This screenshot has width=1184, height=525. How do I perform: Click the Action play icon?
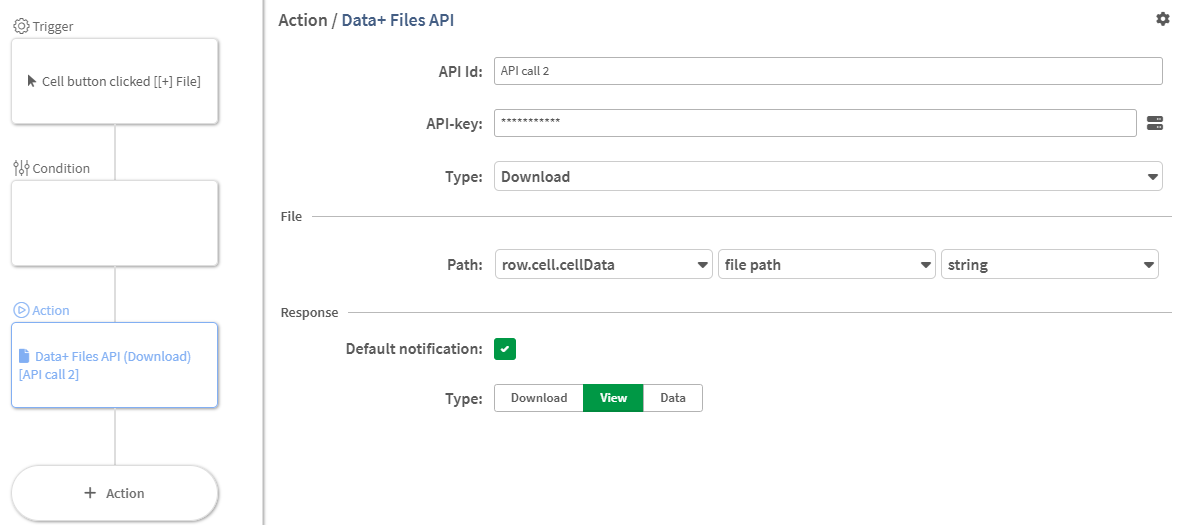[20, 310]
